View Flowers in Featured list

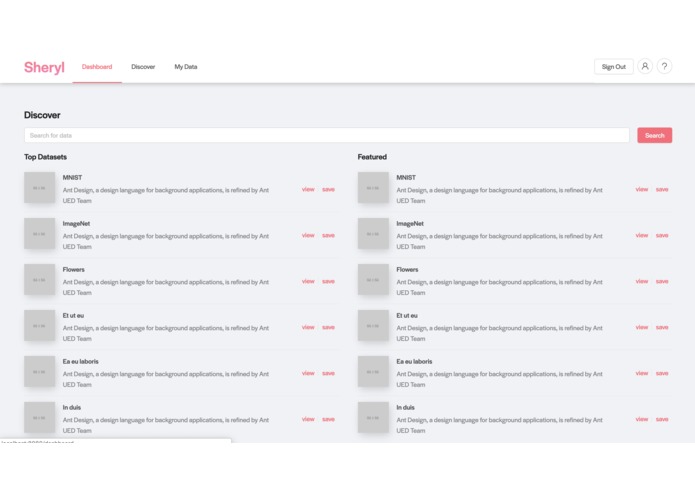(x=642, y=282)
